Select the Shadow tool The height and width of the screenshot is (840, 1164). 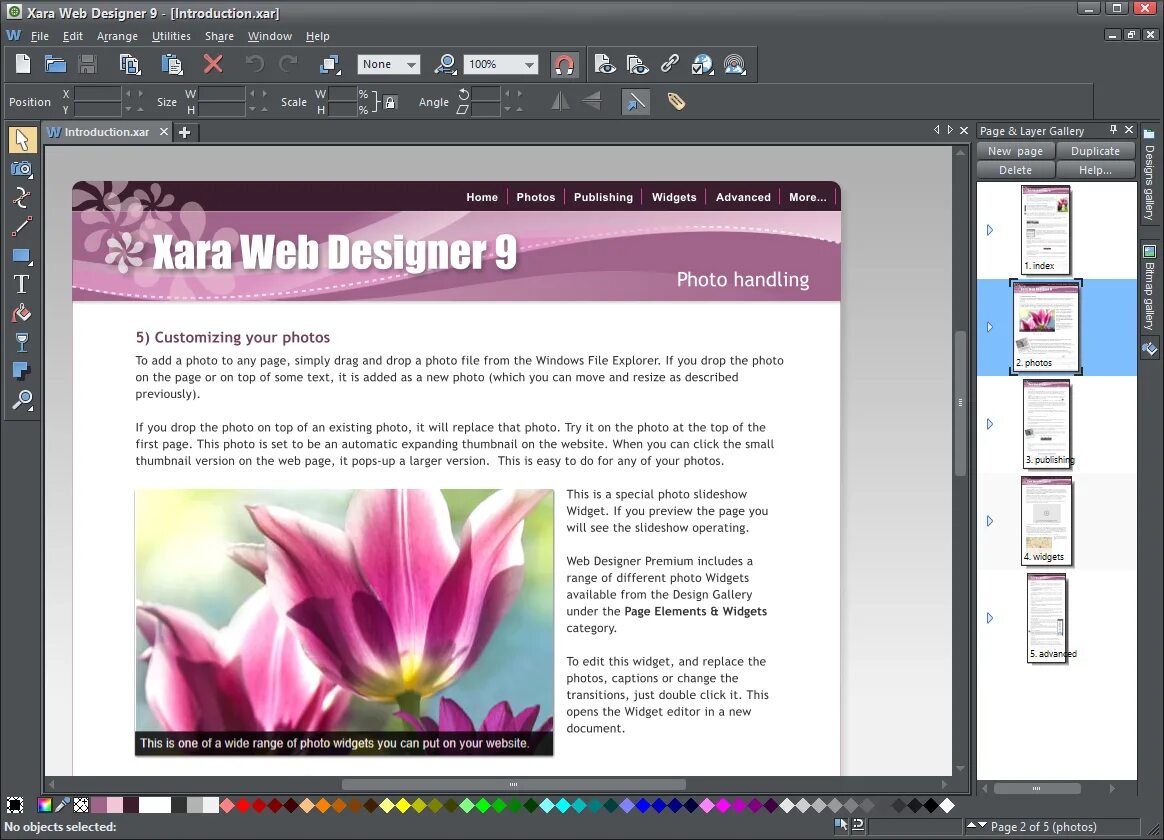(x=22, y=370)
